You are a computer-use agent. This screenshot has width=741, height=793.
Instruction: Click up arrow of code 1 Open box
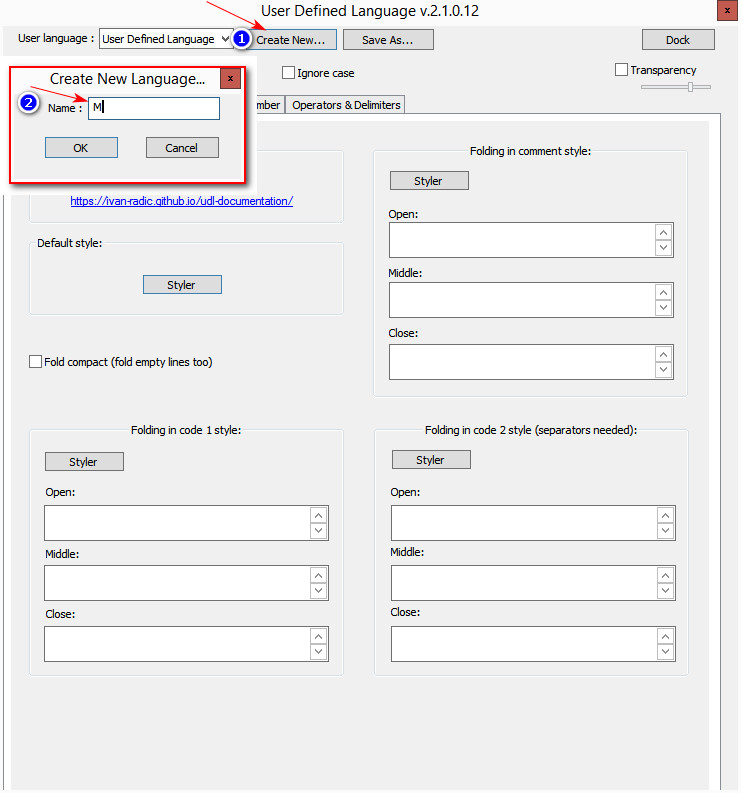(318, 515)
